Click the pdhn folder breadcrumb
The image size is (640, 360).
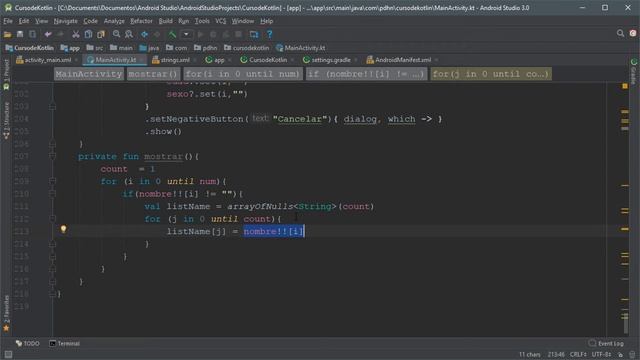tap(206, 48)
